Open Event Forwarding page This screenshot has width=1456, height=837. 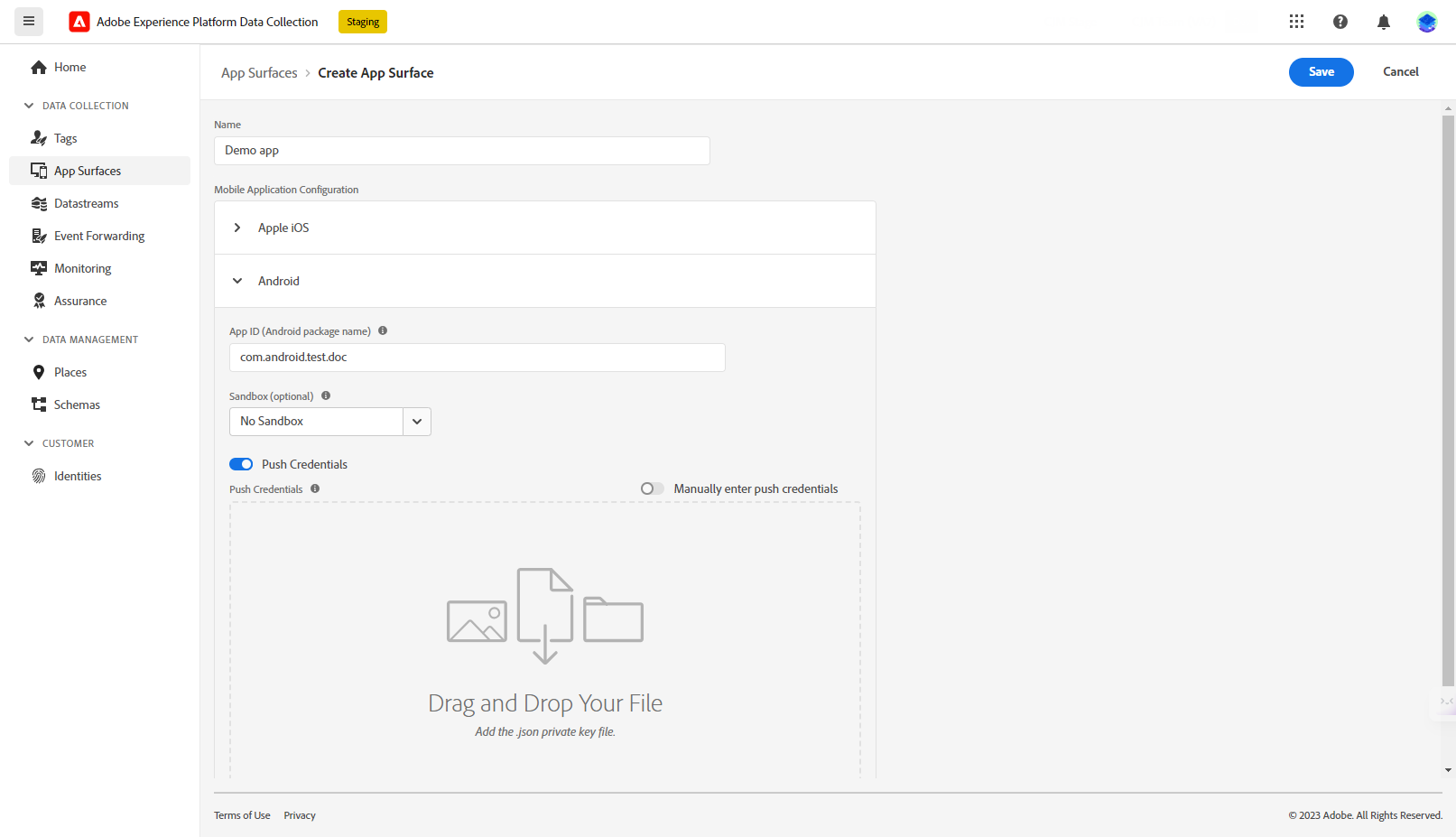[99, 236]
